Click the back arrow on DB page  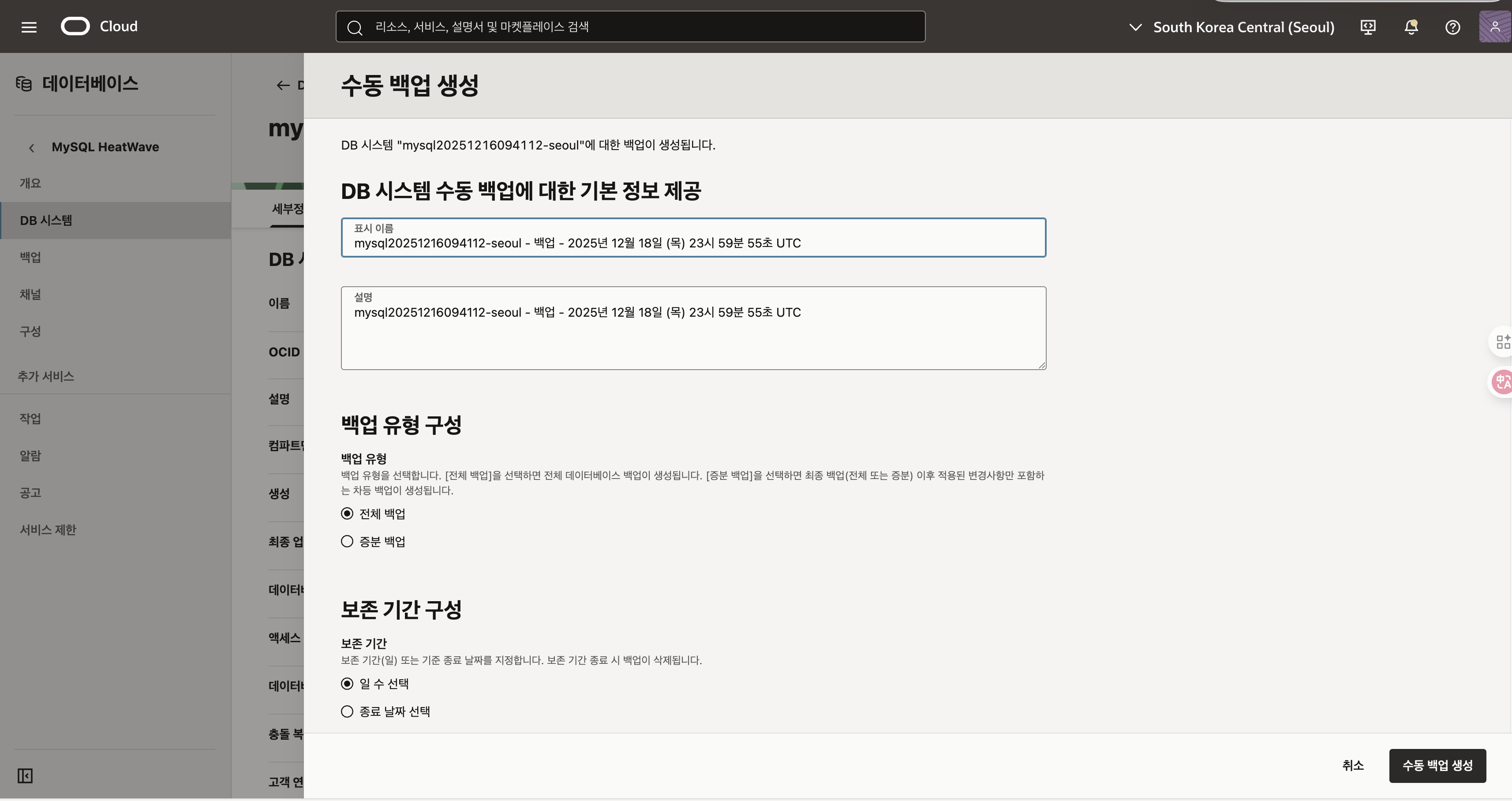(x=283, y=86)
